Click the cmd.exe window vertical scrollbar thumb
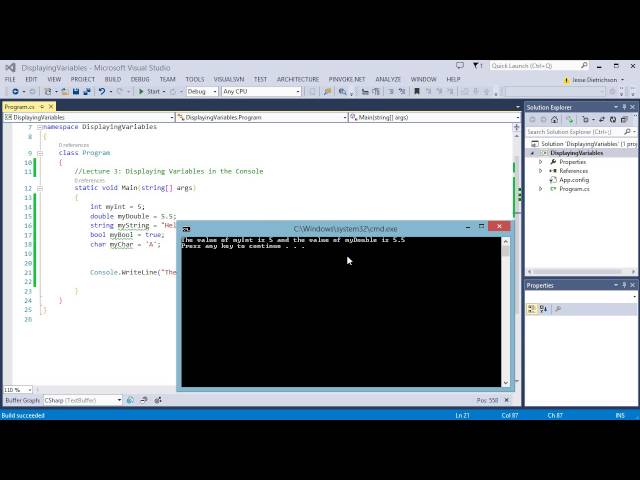 point(506,251)
